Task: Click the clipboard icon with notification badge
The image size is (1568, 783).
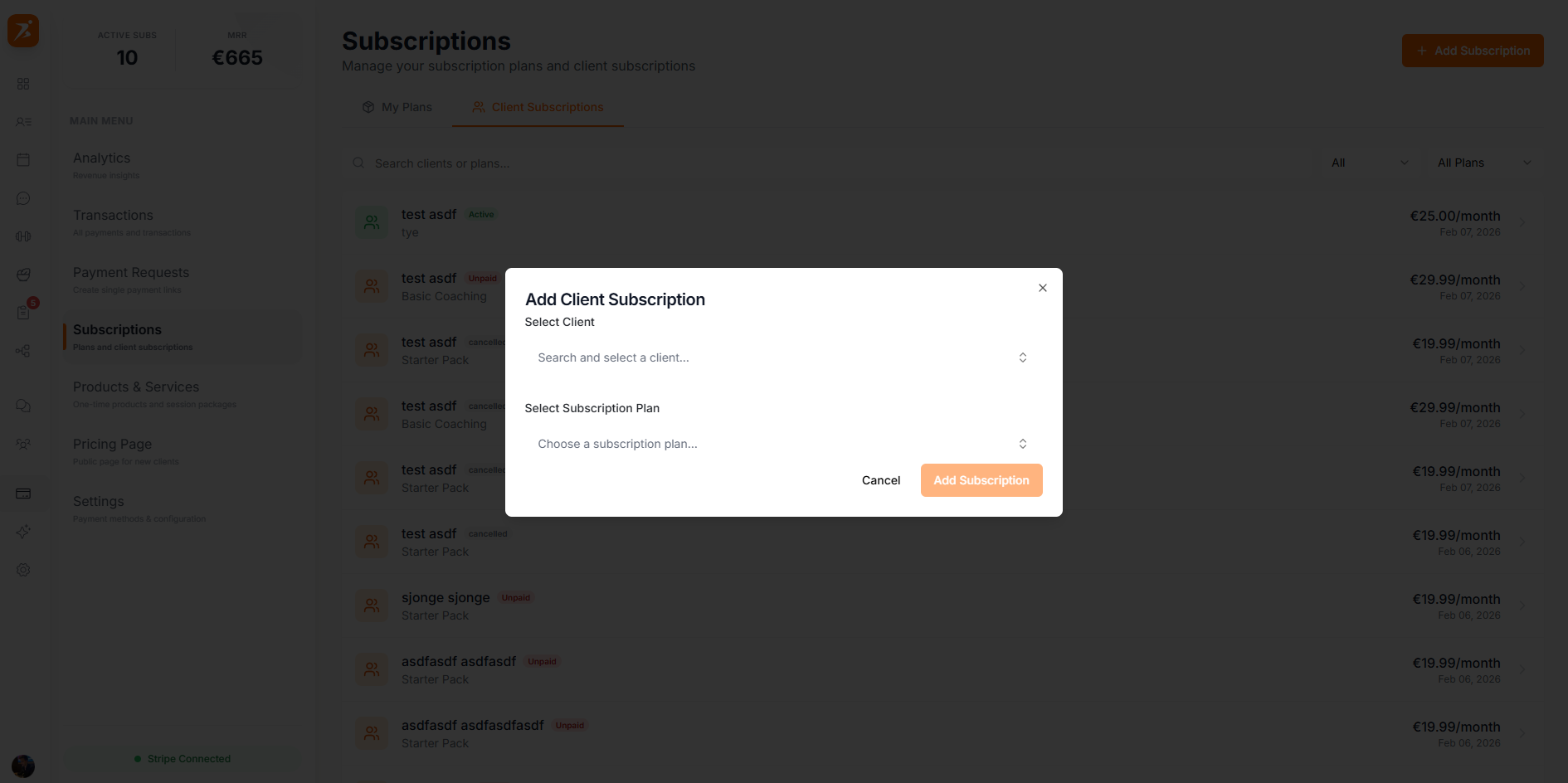Action: [23, 313]
